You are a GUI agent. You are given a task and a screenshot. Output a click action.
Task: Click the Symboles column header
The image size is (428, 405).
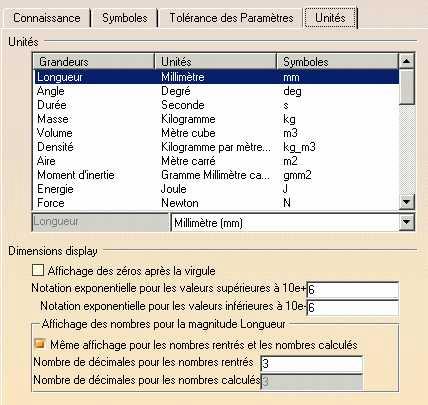point(337,62)
